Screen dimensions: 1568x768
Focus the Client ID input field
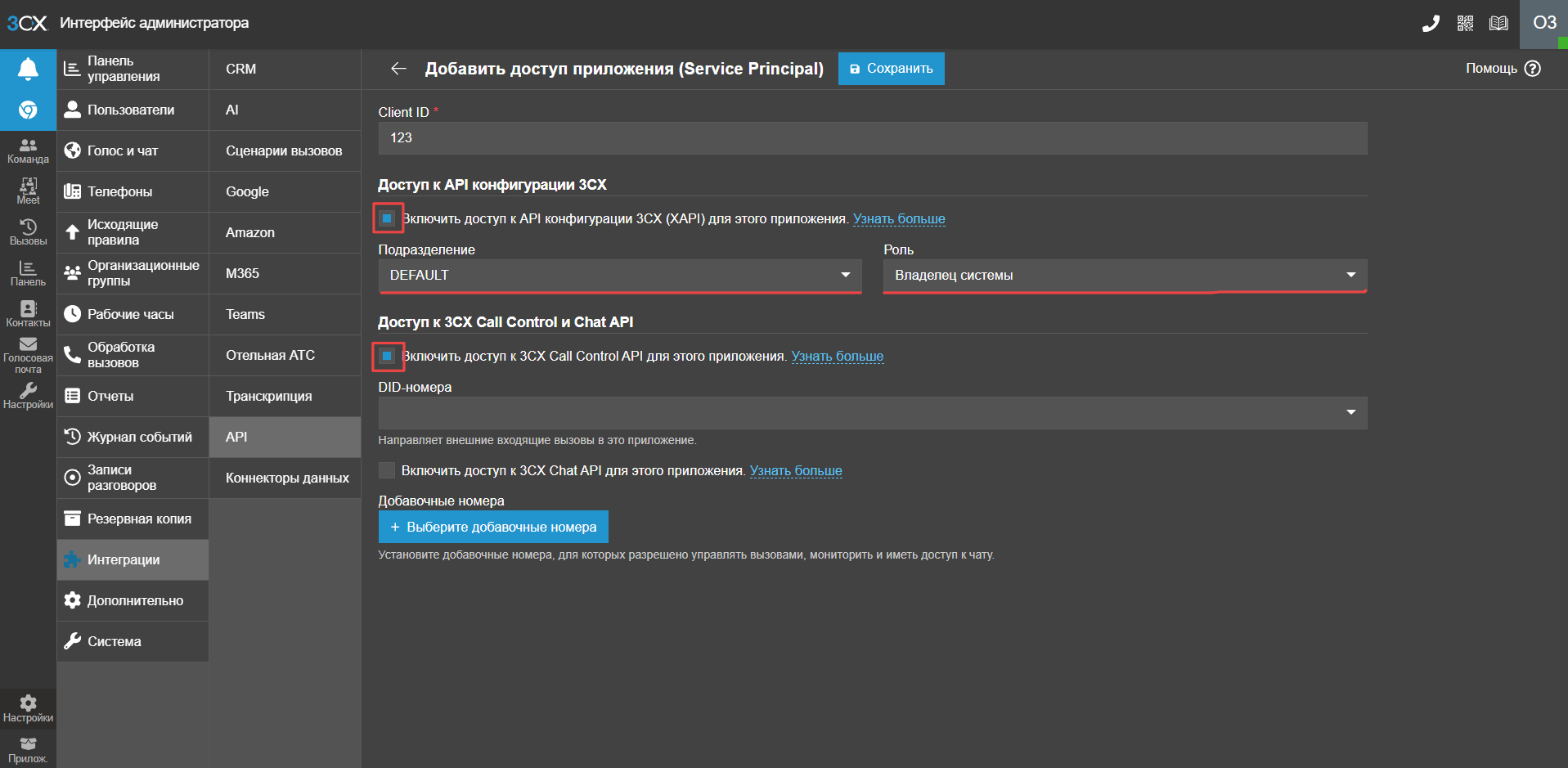coord(873,138)
